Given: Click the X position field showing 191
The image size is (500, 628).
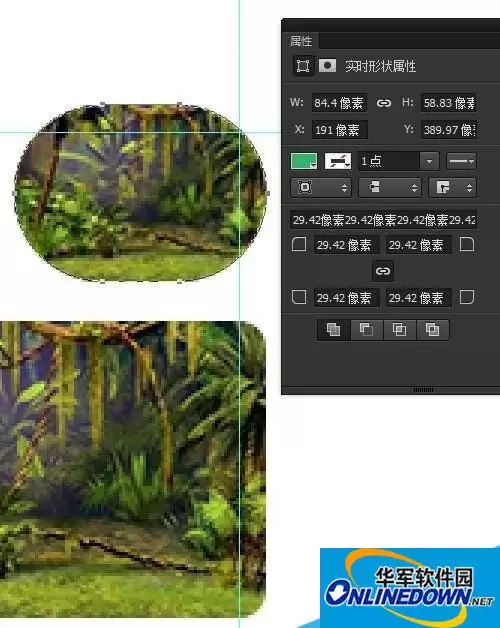Looking at the screenshot, I should 339,130.
